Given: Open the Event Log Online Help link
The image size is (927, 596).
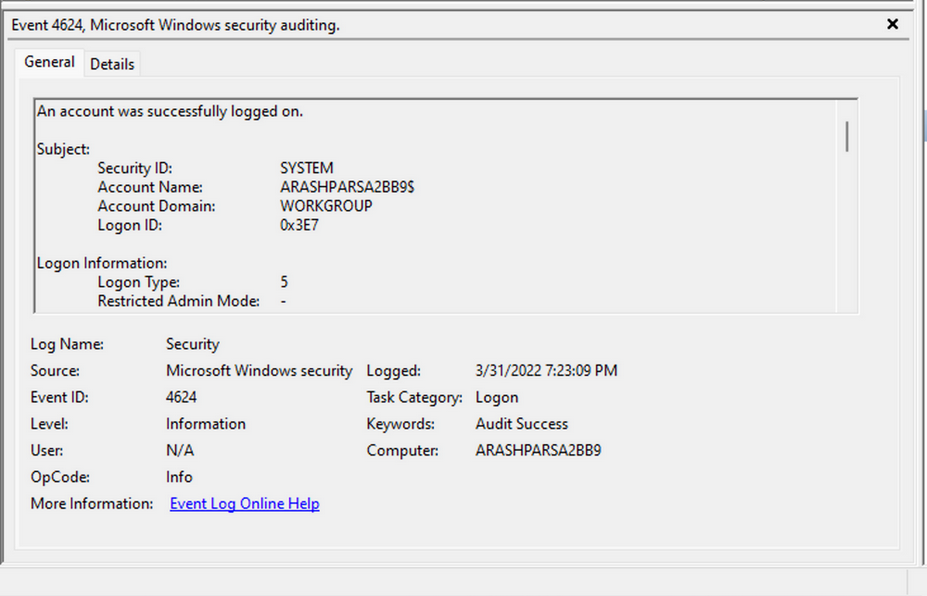Looking at the screenshot, I should (x=244, y=503).
